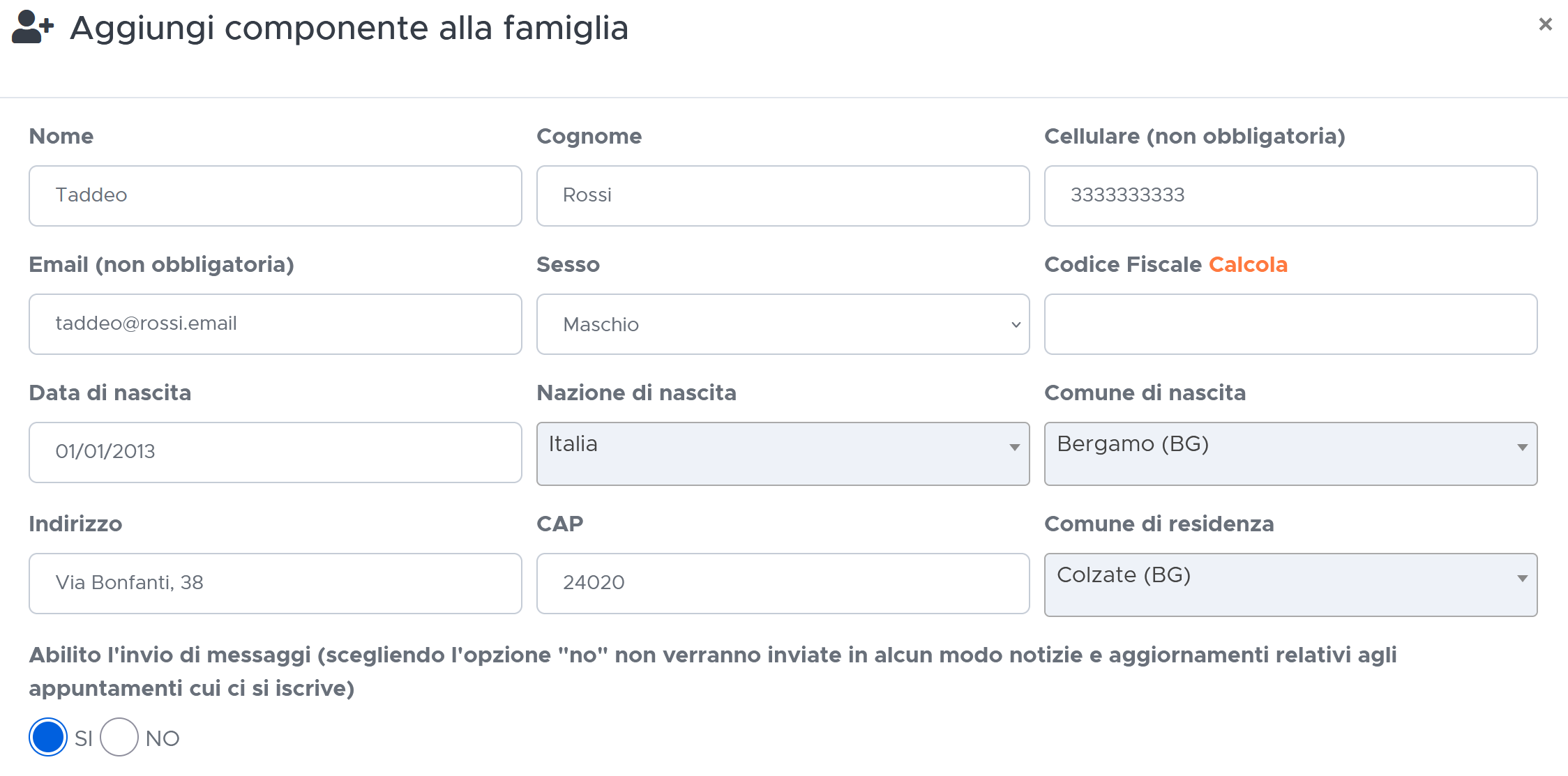Image resolution: width=1568 pixels, height=776 pixels.
Task: Focus the Nome field containing Taddeo
Action: (x=276, y=196)
